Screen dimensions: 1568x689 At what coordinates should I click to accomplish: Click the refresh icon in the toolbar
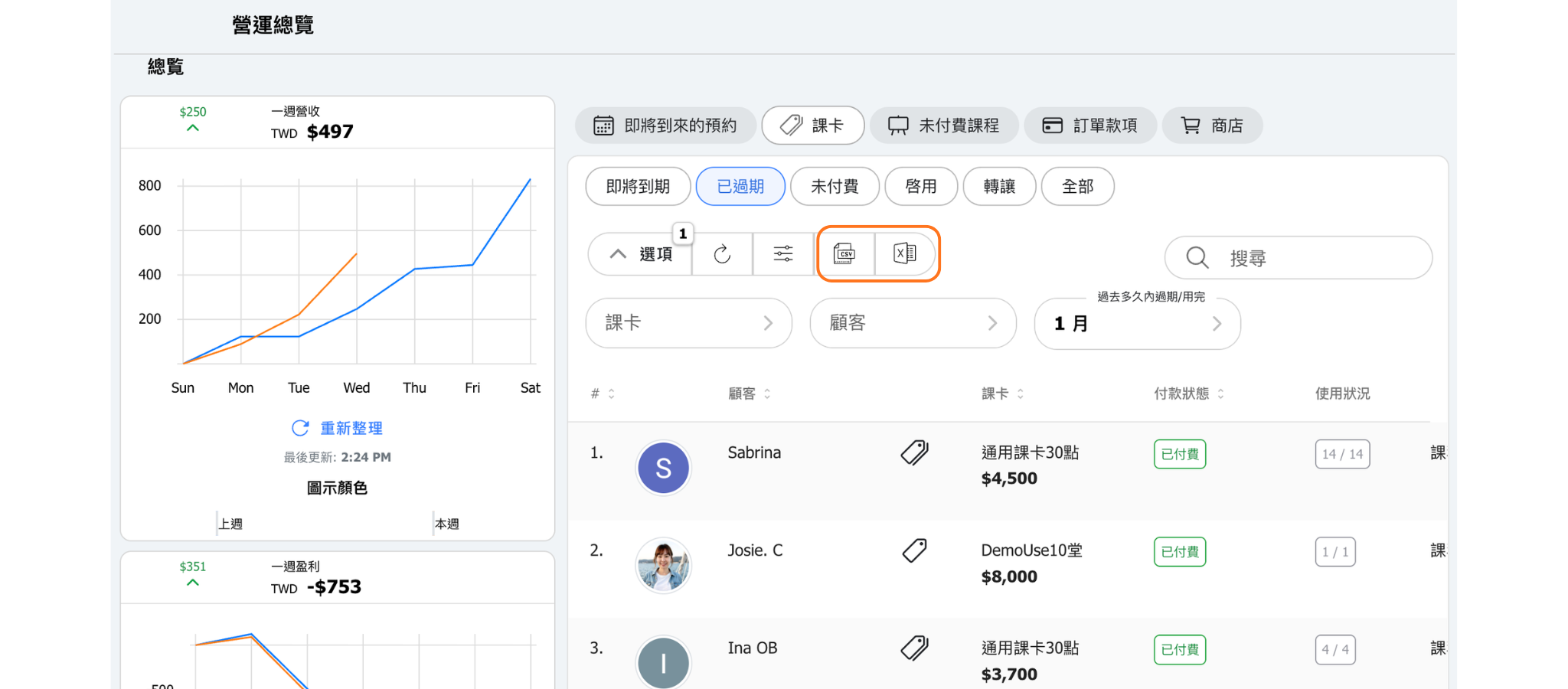722,254
